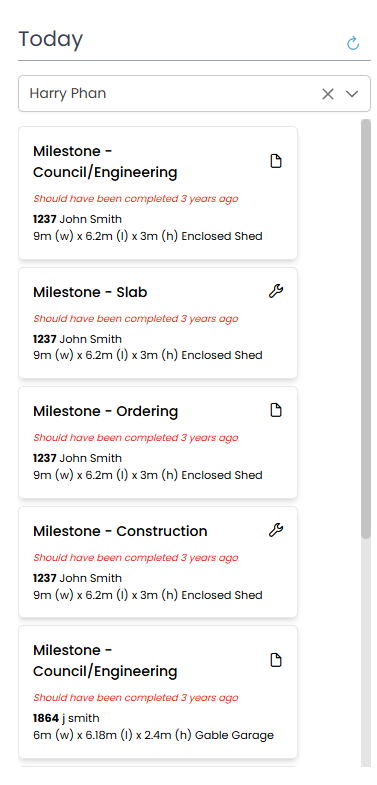Click overdue warning text on Slab card
377x785 pixels.
[136, 318]
